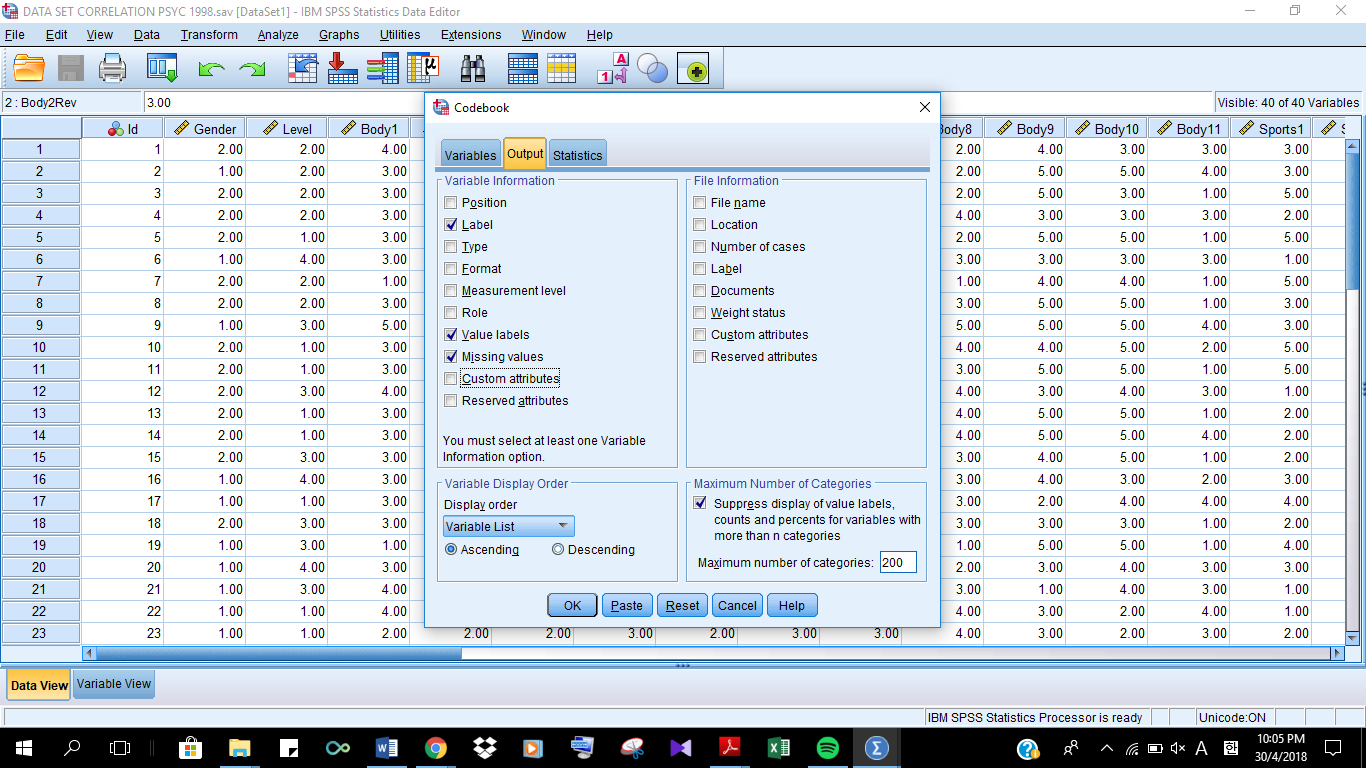Run descriptive statistics mu icon
The image size is (1366, 768).
[423, 68]
